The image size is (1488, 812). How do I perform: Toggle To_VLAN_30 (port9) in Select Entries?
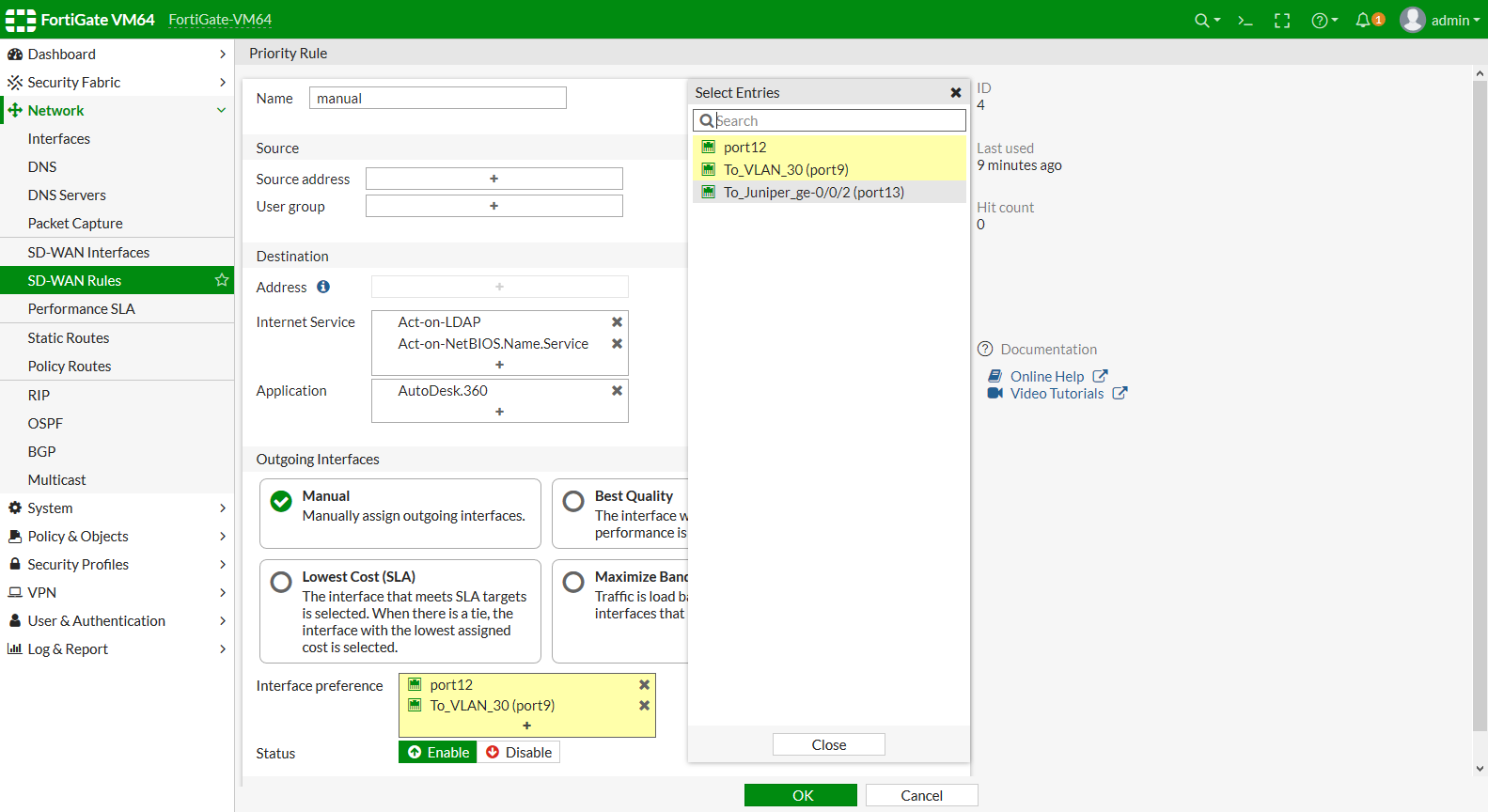(829, 169)
